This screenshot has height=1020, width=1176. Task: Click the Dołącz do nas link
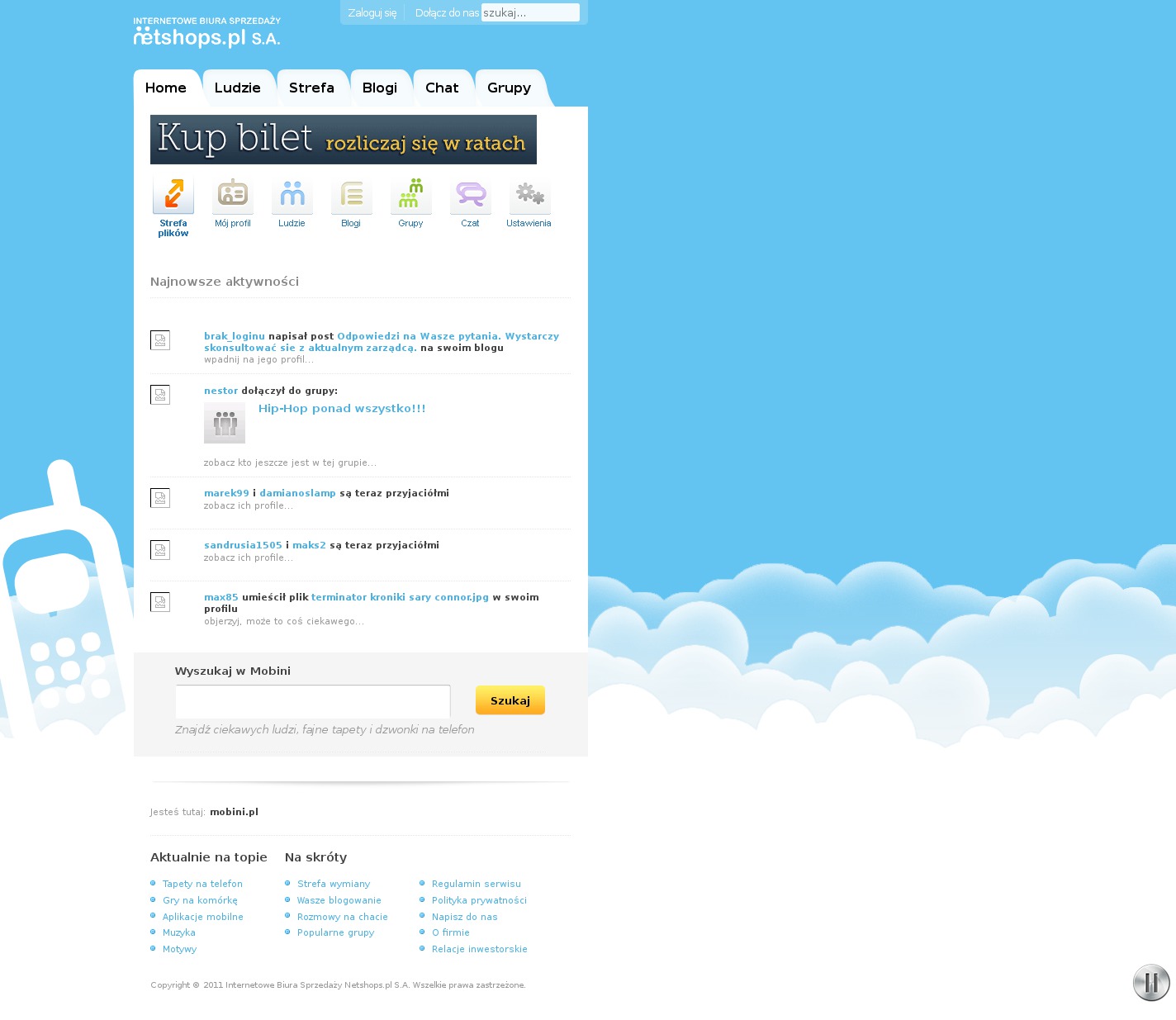(447, 13)
